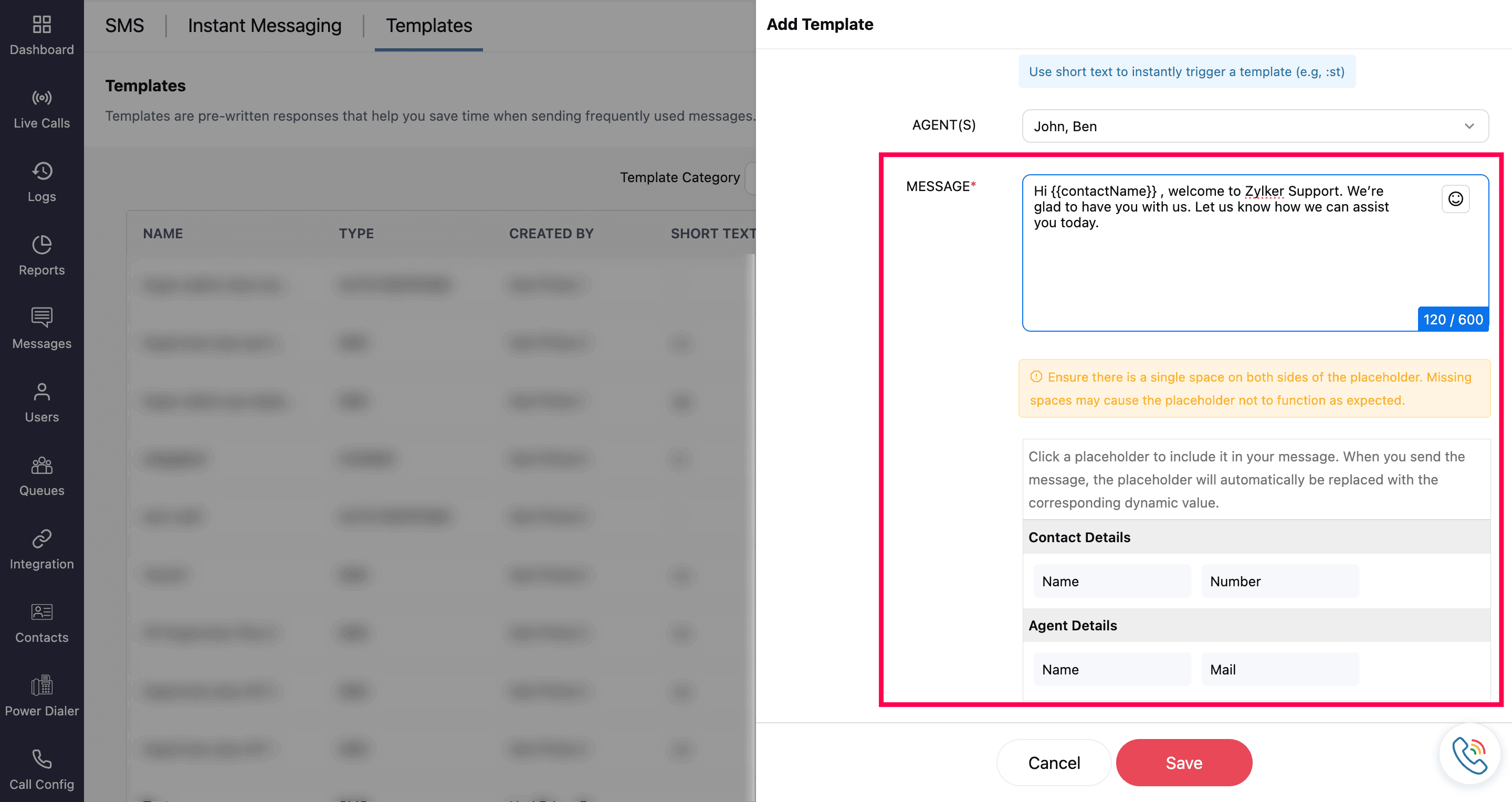The height and width of the screenshot is (802, 1512).
Task: Open the Integration link icon
Action: 41,539
